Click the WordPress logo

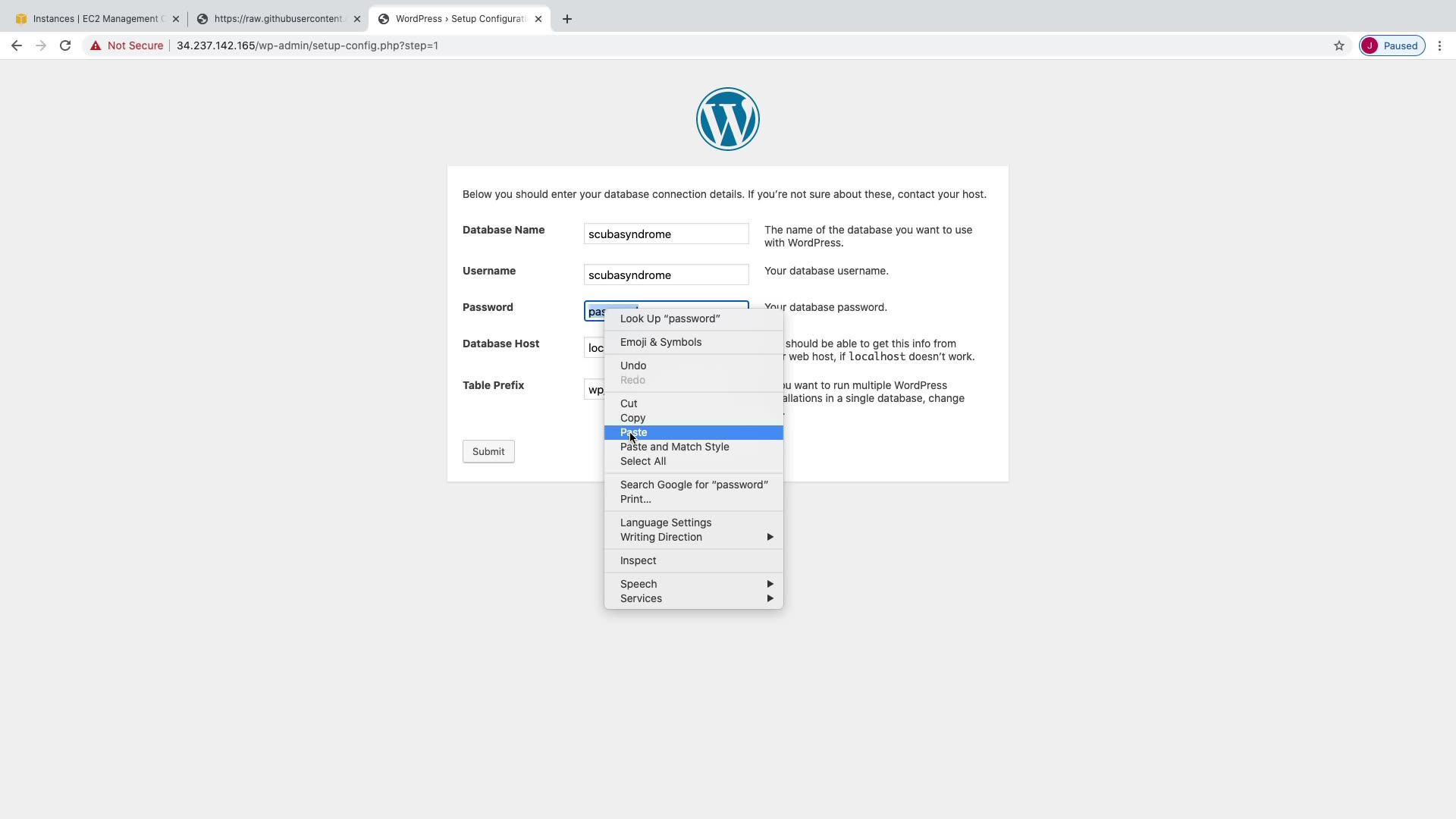pyautogui.click(x=727, y=119)
